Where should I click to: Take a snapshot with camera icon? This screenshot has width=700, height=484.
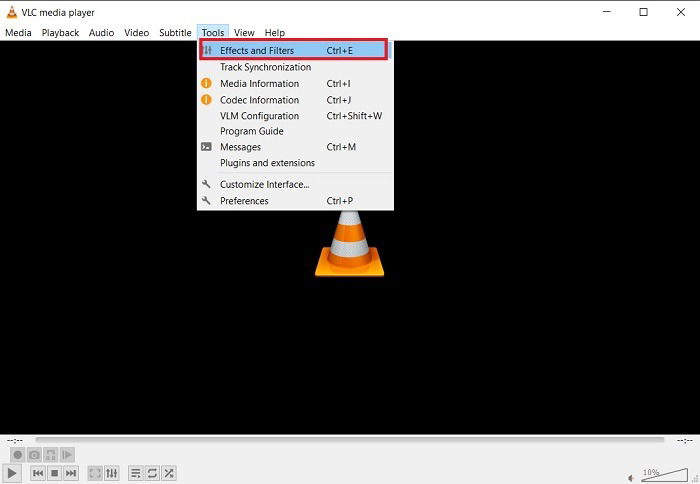(34, 455)
